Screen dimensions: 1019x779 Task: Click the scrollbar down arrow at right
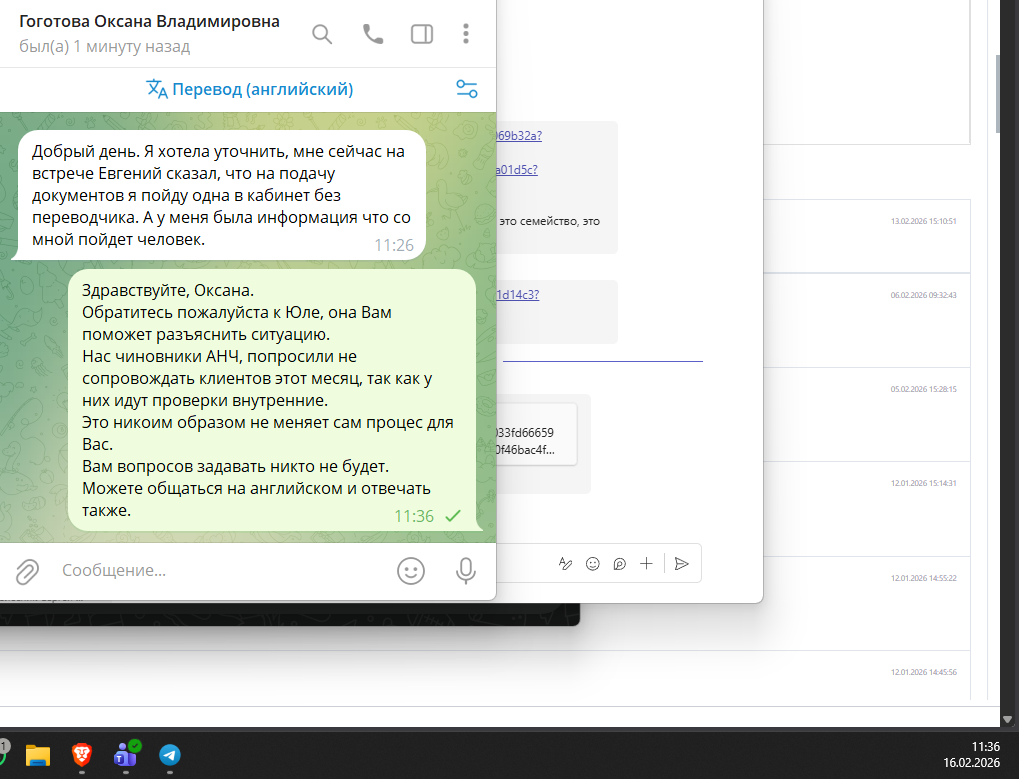[x=1007, y=719]
